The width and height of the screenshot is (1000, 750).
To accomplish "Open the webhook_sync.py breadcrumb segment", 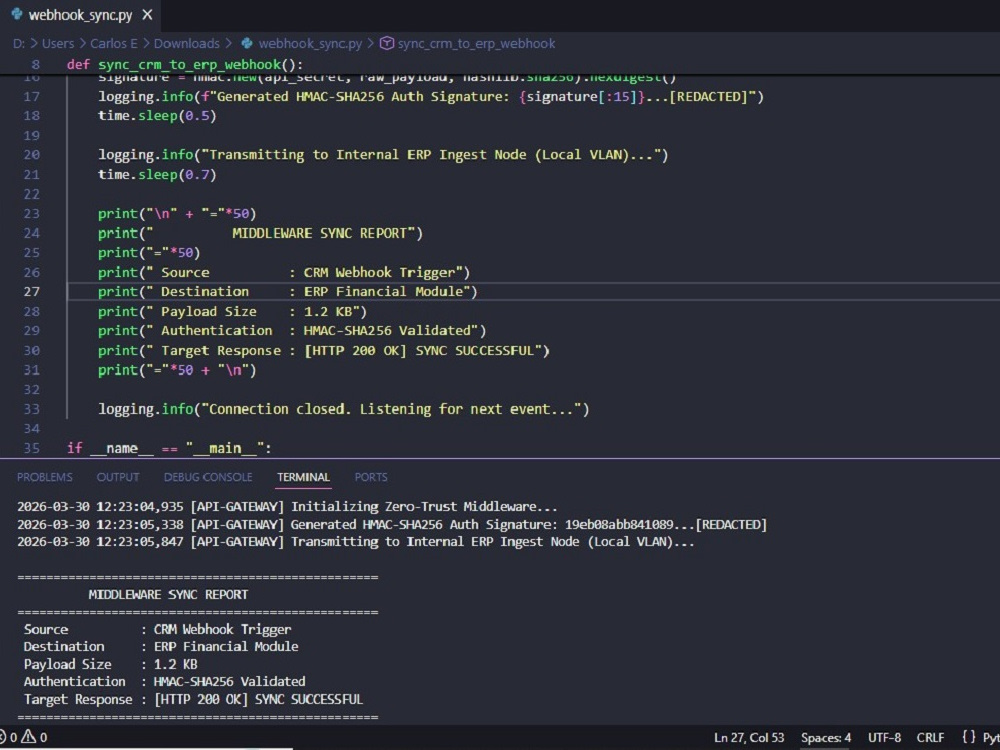I will click(310, 43).
